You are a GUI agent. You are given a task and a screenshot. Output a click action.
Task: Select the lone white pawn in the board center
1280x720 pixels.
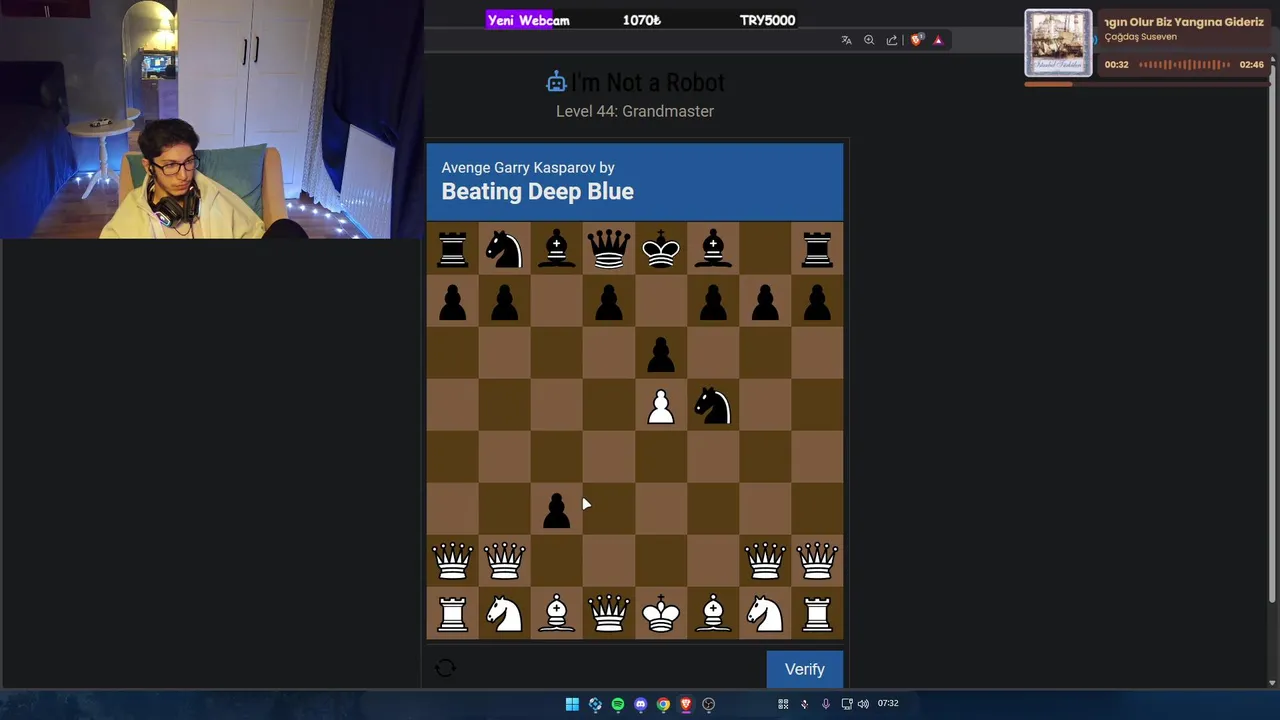[x=661, y=405]
